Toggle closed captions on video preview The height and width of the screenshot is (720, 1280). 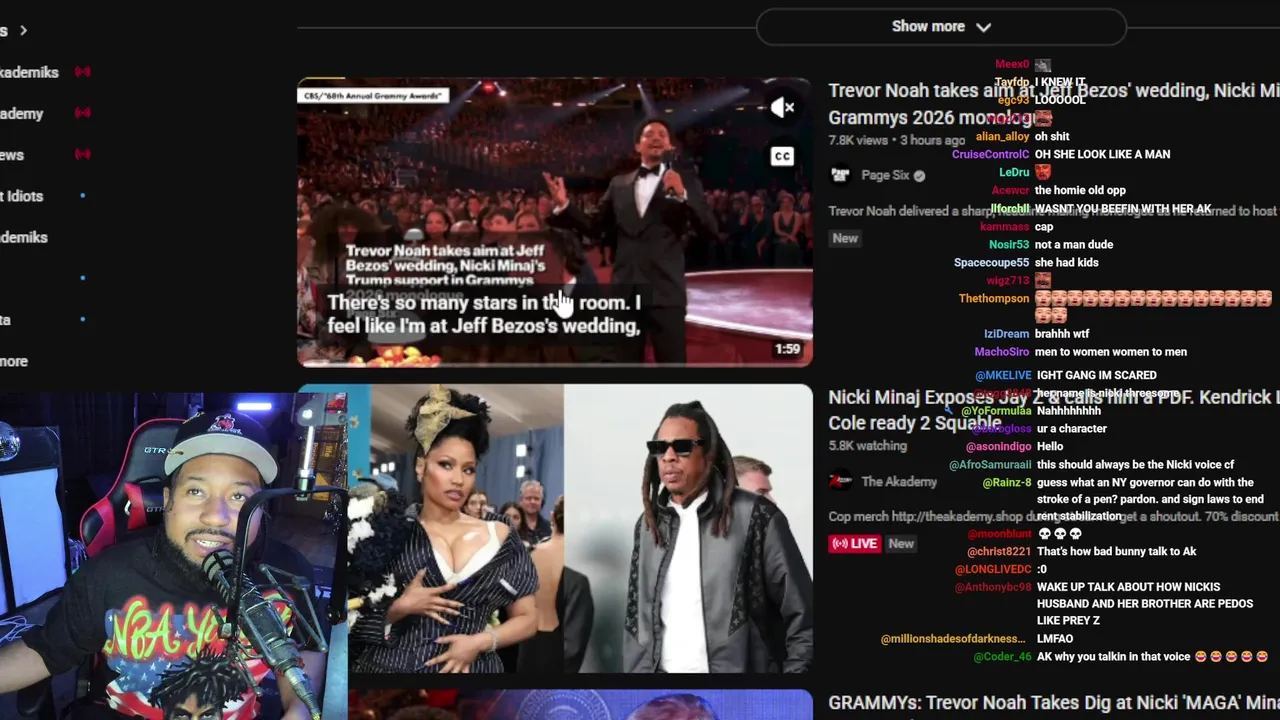coord(782,156)
